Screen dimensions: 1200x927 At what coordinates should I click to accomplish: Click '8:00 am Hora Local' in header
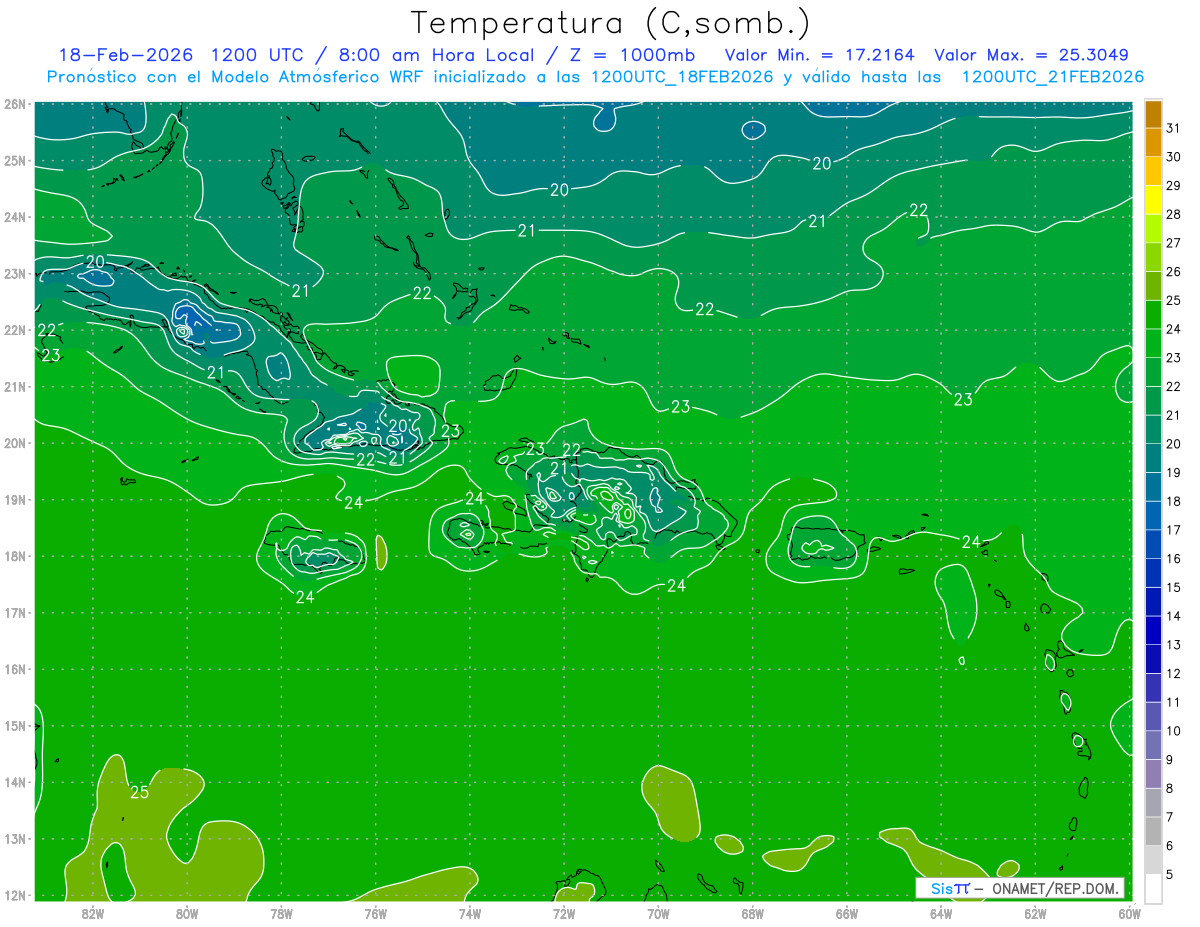(437, 55)
